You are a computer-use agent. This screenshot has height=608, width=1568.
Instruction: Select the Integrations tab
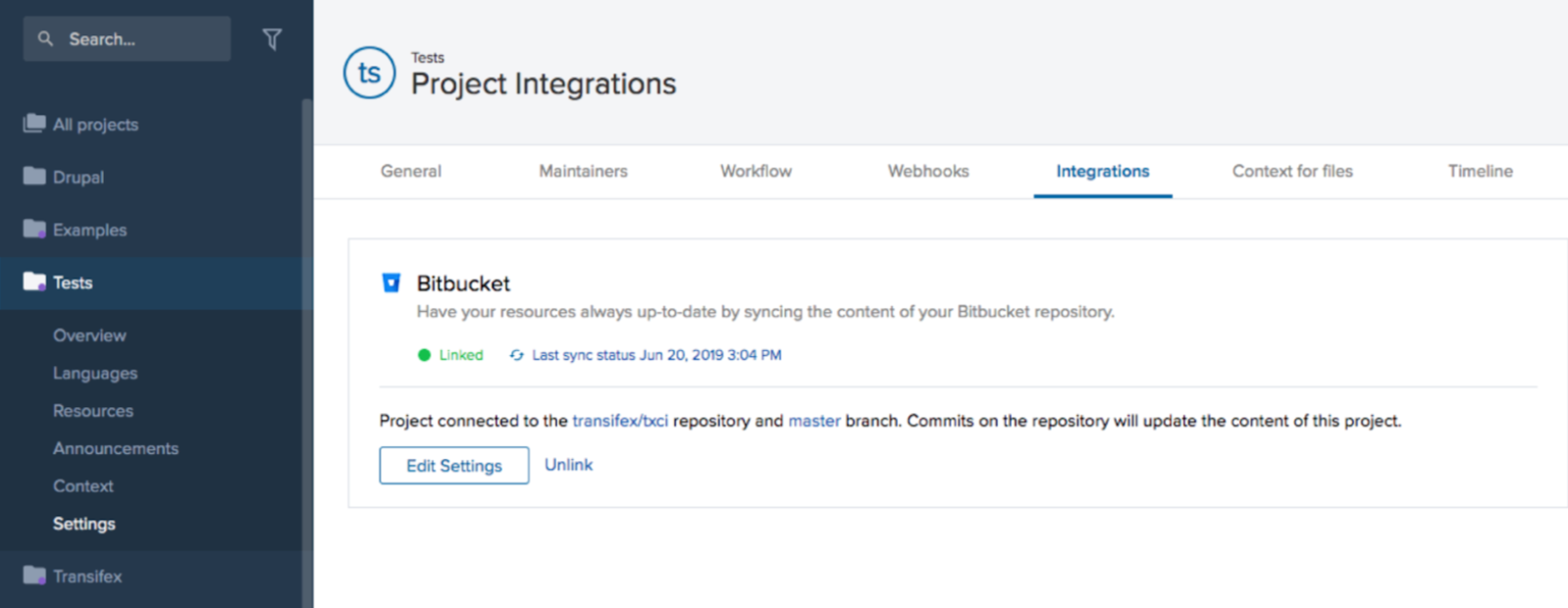(1103, 171)
